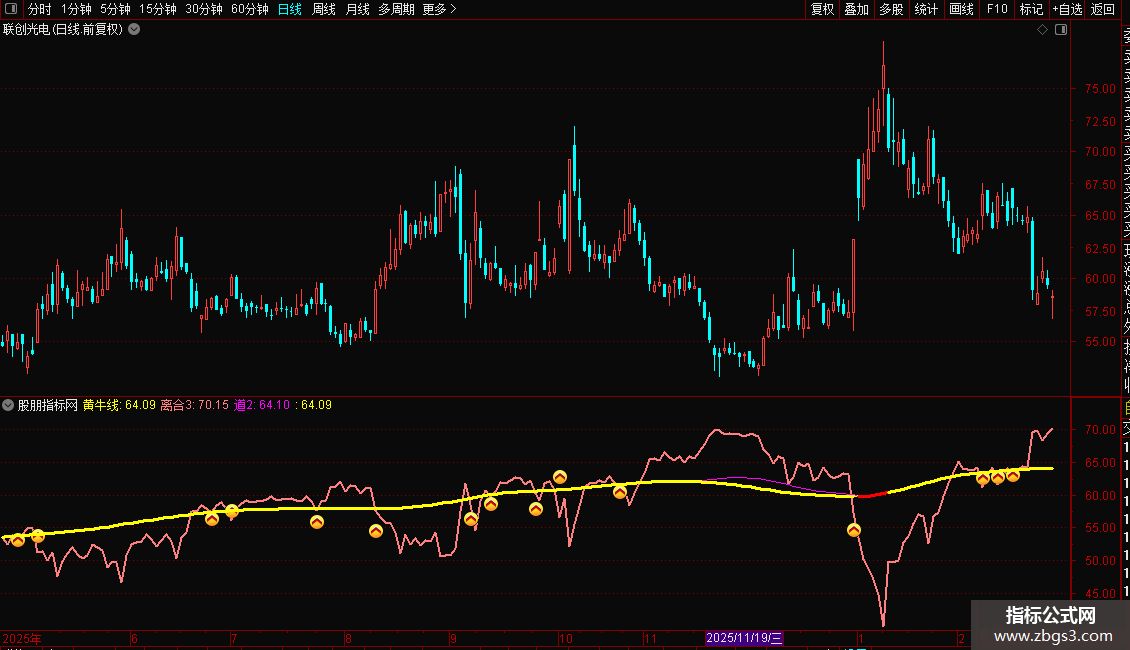The height and width of the screenshot is (650, 1130).
Task: Click the 75.00 price axis label
Action: [x=1100, y=89]
